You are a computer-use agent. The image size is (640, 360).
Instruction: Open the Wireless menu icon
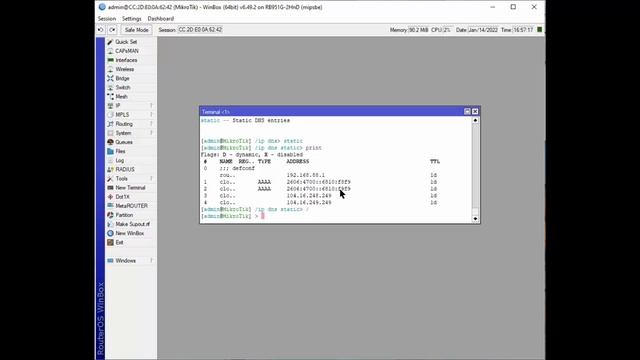(x=110, y=69)
